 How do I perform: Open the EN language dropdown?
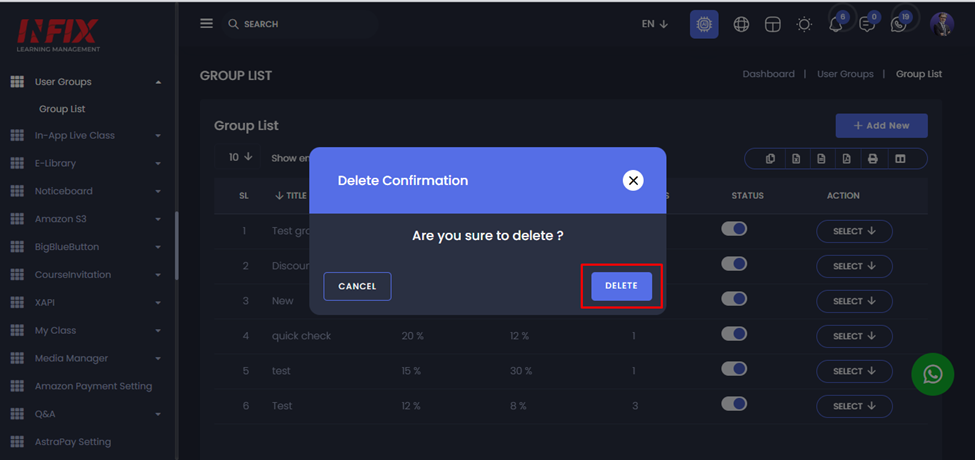(655, 24)
